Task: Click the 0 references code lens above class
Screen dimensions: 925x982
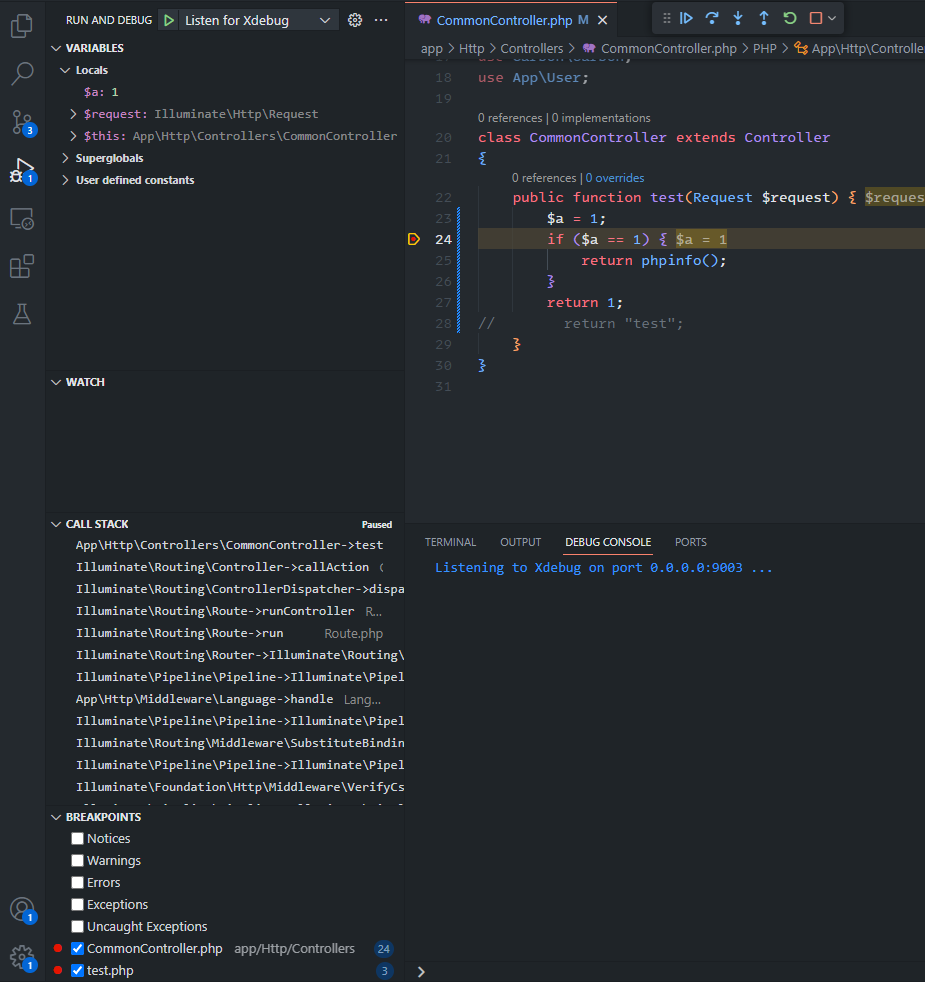Action: point(510,118)
